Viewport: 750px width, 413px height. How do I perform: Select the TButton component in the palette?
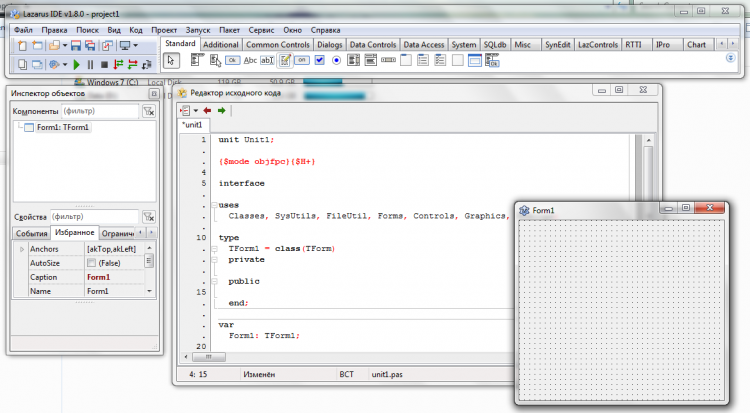coord(232,61)
